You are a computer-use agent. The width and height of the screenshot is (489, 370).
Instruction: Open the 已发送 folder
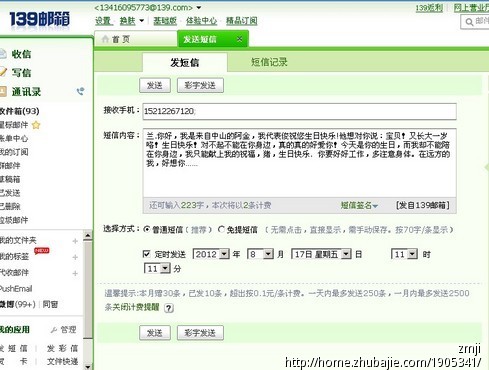pos(10,193)
